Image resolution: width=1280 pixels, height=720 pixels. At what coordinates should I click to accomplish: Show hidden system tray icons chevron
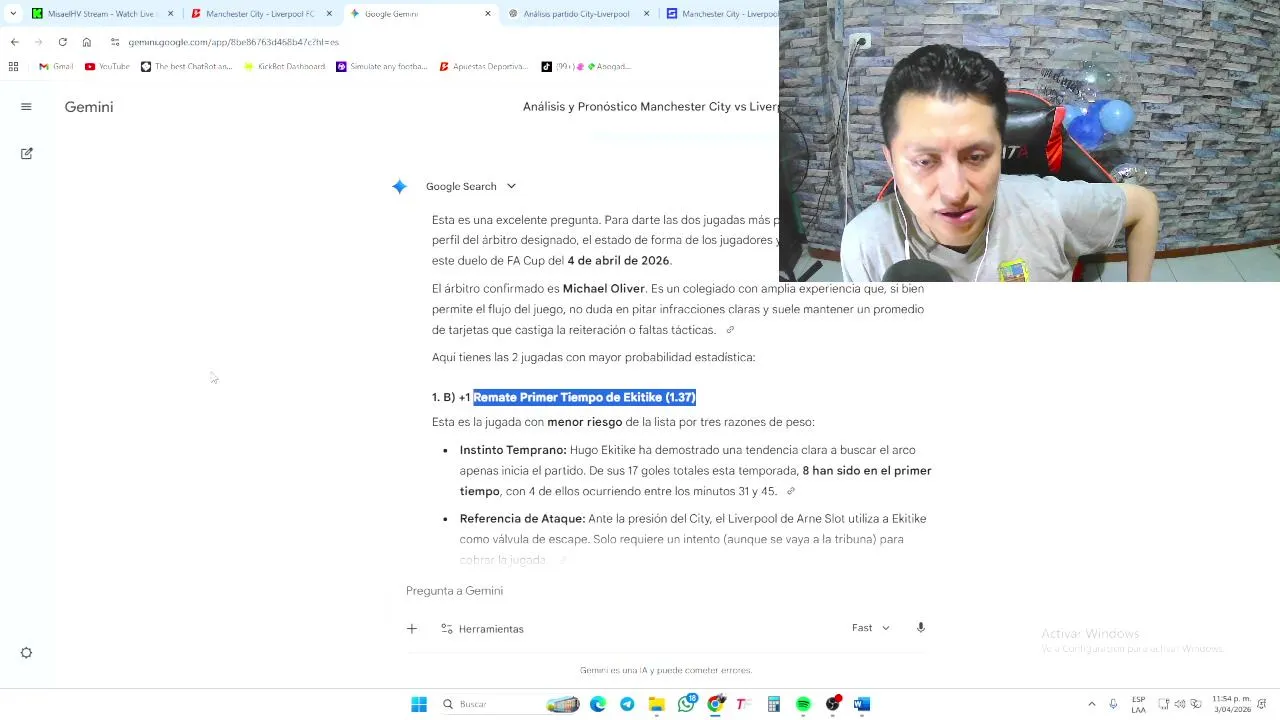(1092, 704)
